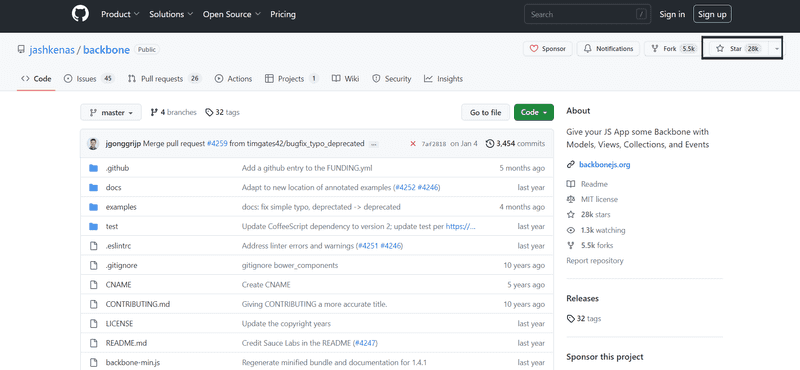Open the backbone-min.js file
800x370 pixels.
pos(133,363)
